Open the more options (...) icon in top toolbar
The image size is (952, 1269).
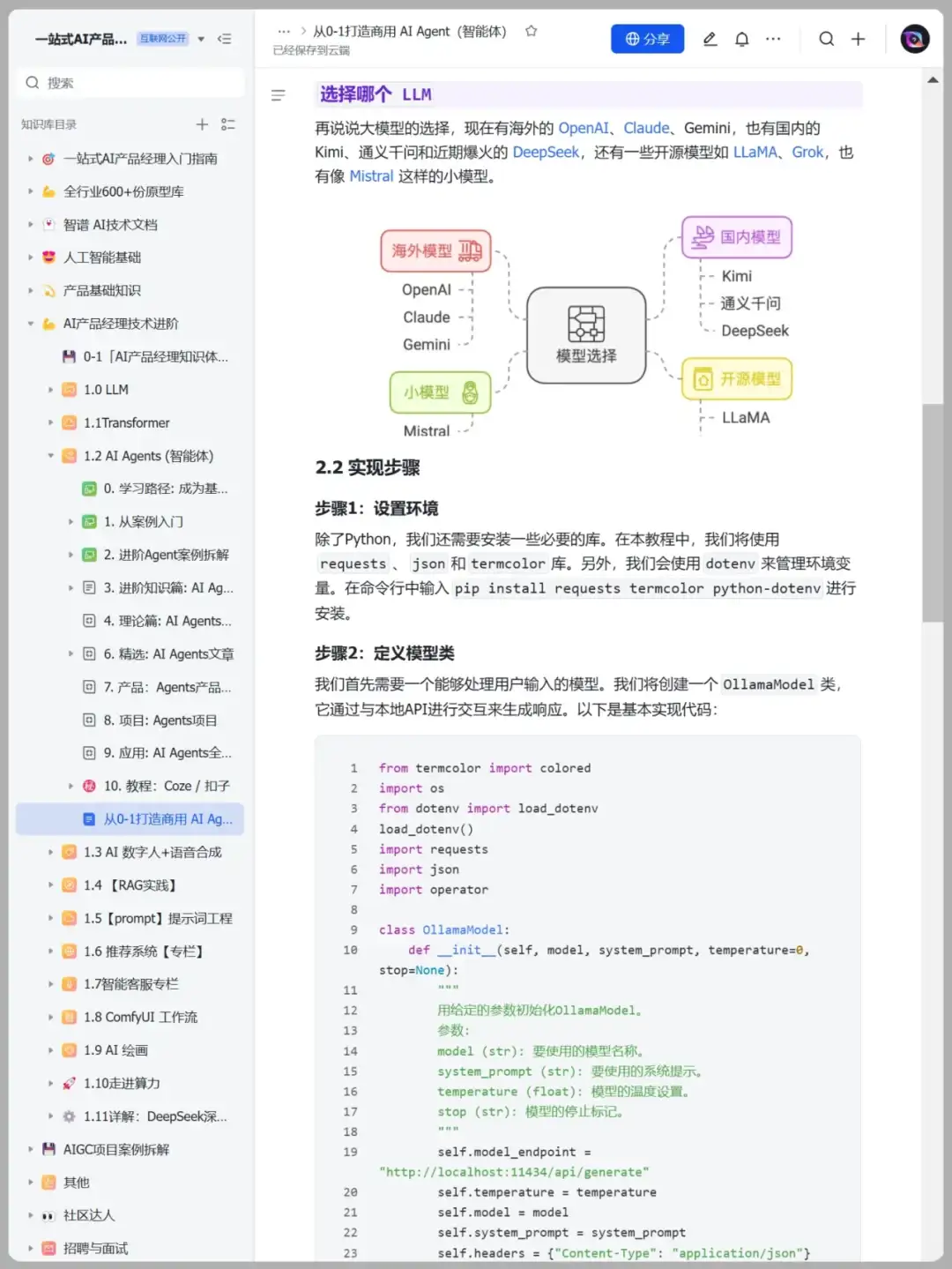[773, 39]
